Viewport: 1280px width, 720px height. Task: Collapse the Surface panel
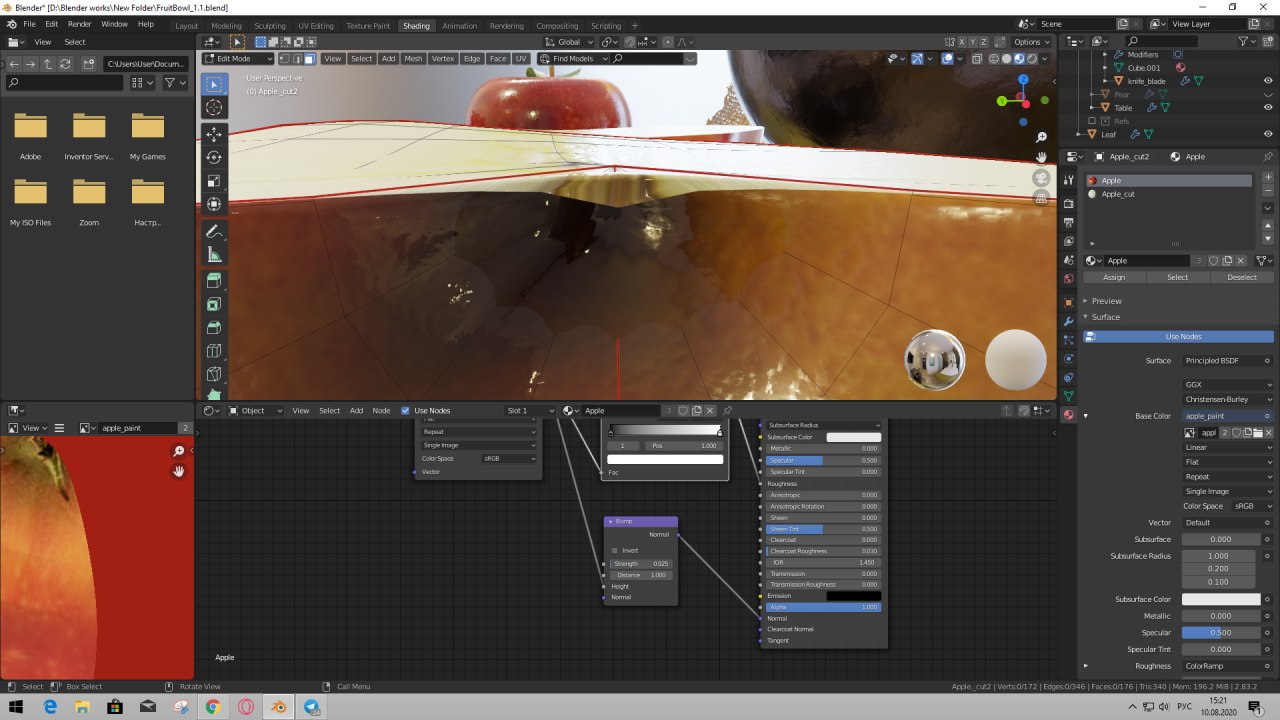coord(1105,317)
